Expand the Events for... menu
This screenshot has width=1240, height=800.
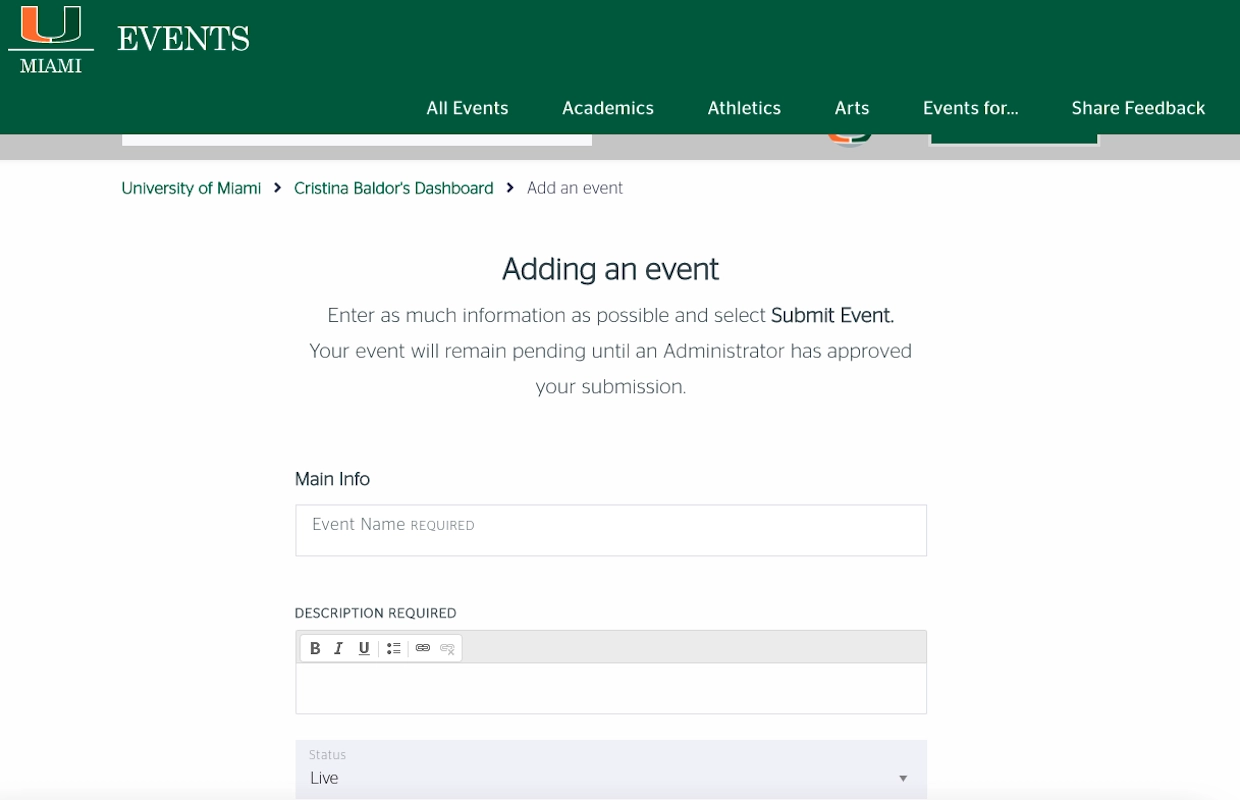pos(970,108)
